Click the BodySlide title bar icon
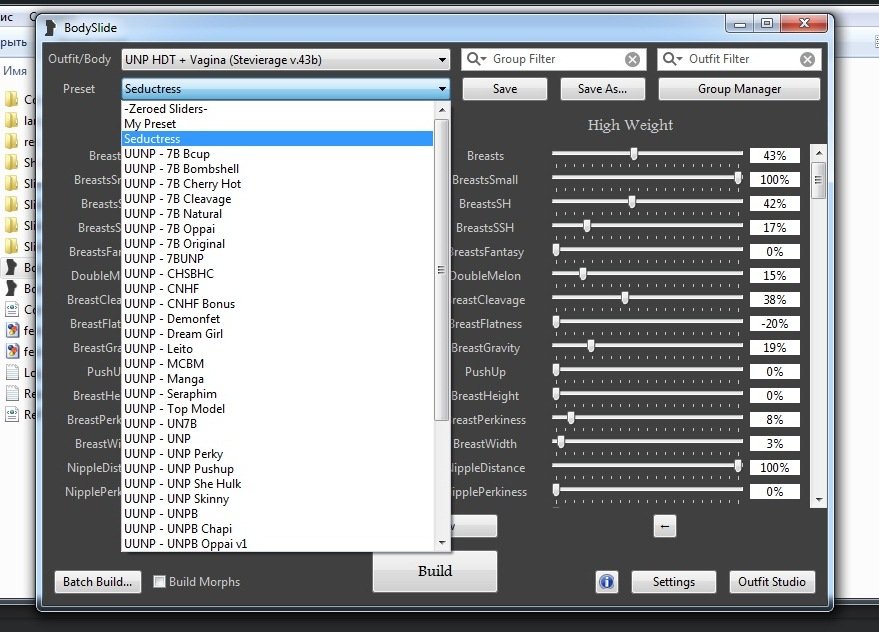 click(51, 27)
